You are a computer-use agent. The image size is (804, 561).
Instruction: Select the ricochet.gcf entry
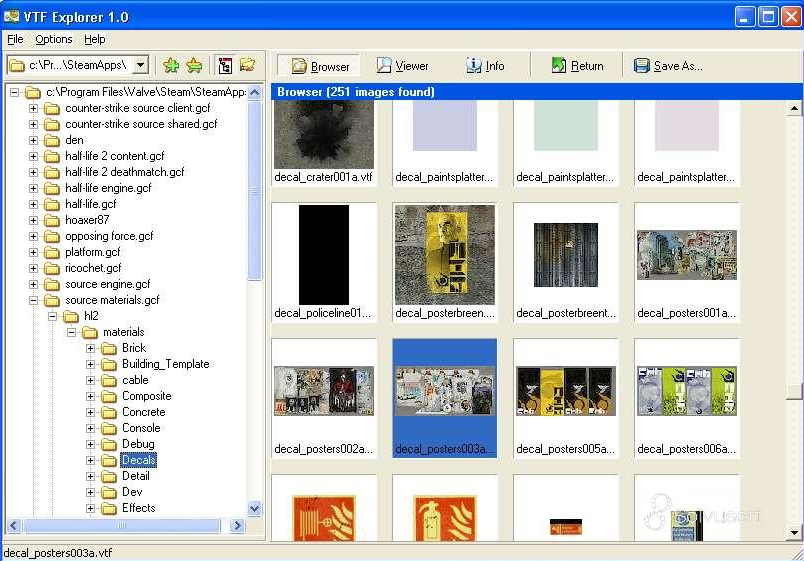click(93, 268)
